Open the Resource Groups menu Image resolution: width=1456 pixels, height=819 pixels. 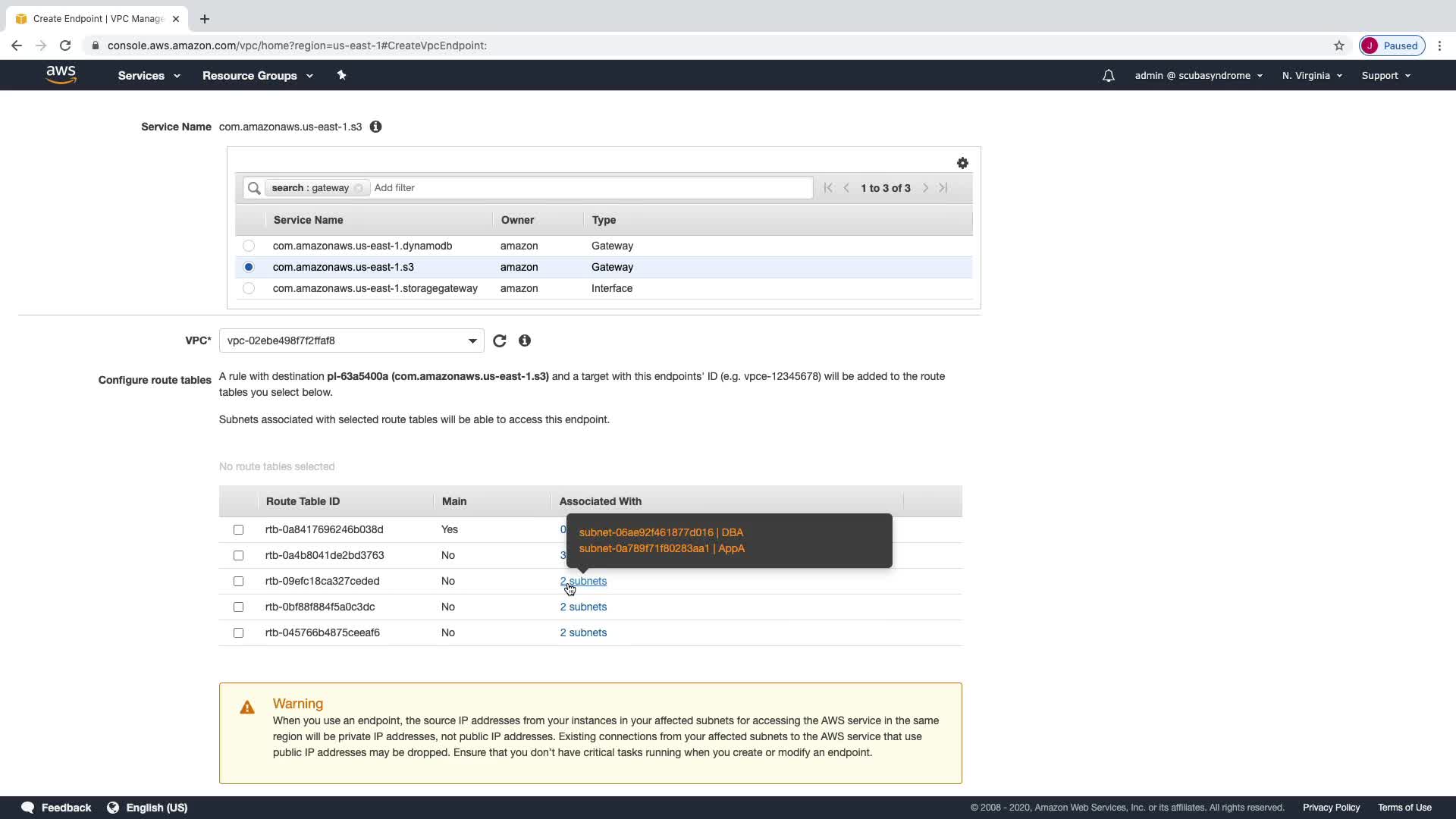click(257, 76)
